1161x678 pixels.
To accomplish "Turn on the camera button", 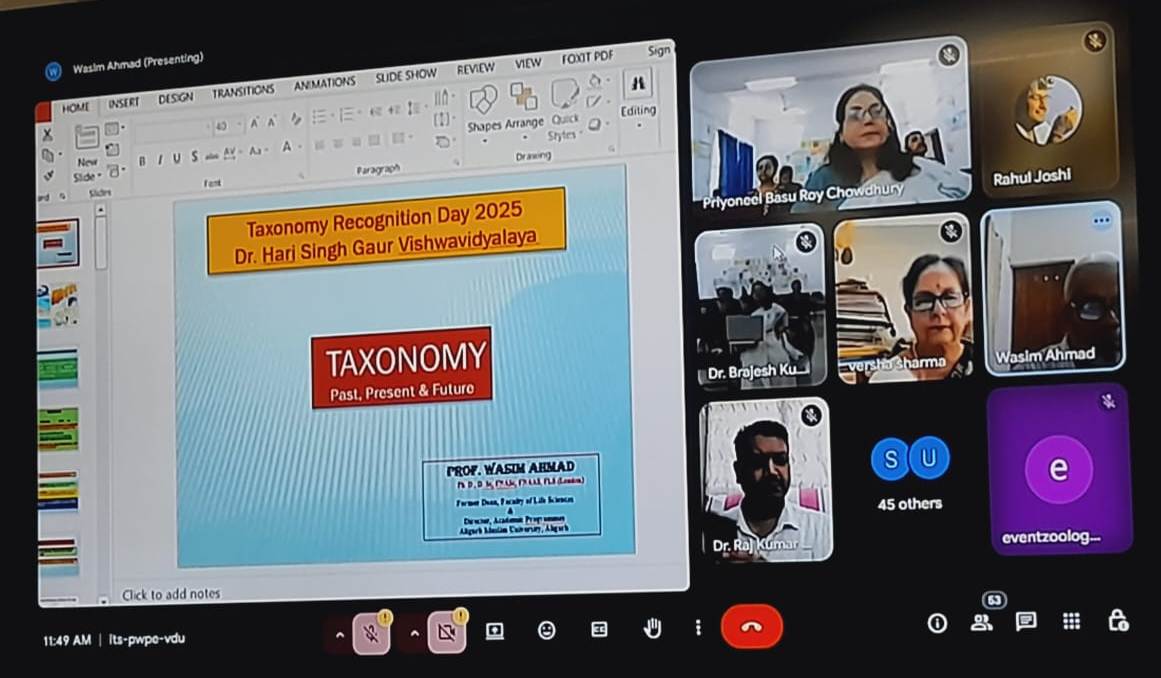I will pyautogui.click(x=446, y=633).
